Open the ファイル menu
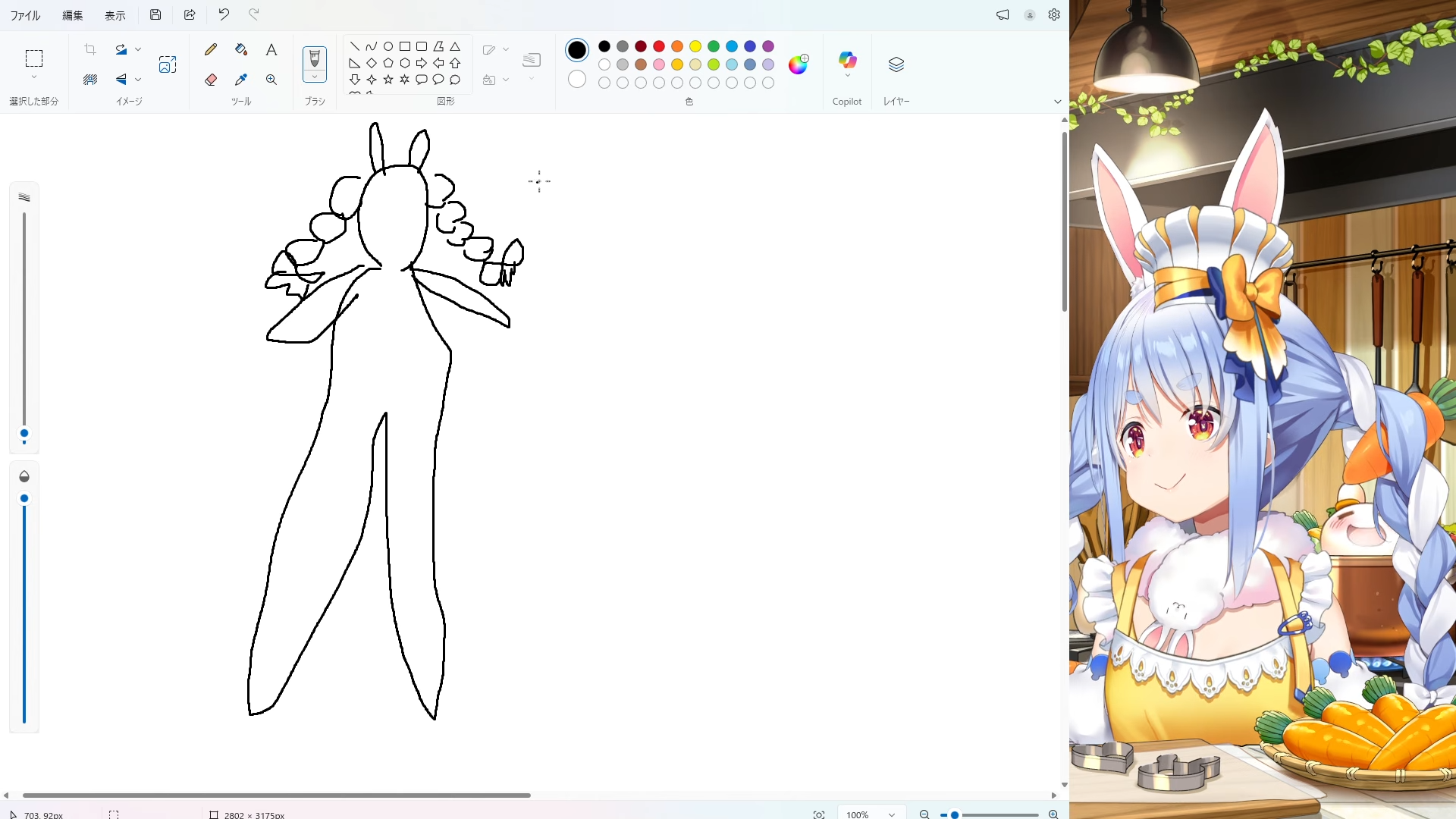Viewport: 1456px width, 819px height. 25,15
